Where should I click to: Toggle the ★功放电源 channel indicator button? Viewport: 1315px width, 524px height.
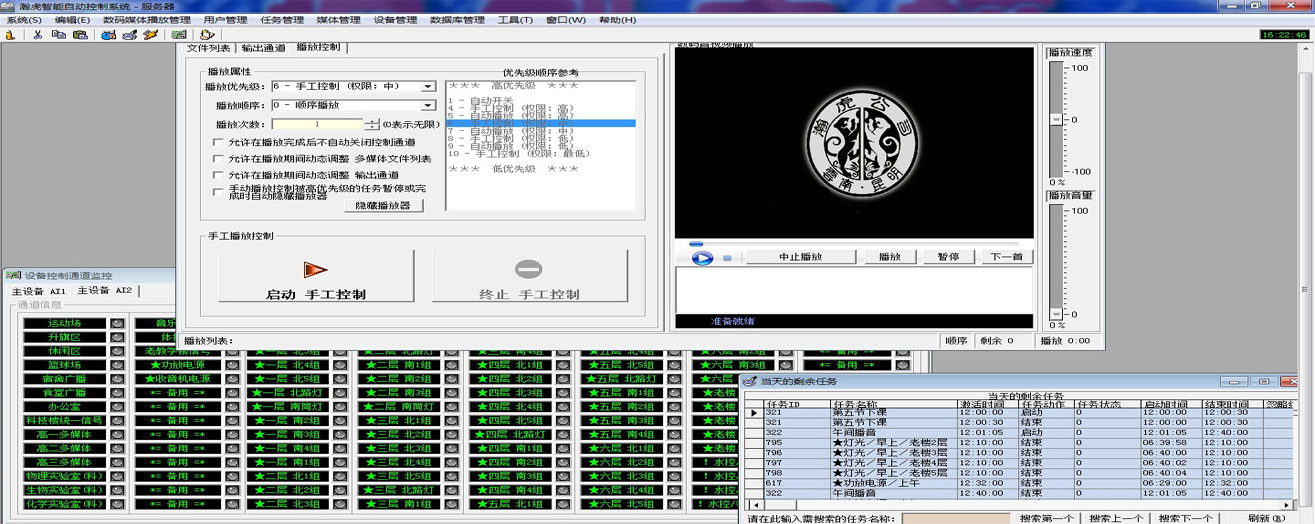pyautogui.click(x=233, y=365)
